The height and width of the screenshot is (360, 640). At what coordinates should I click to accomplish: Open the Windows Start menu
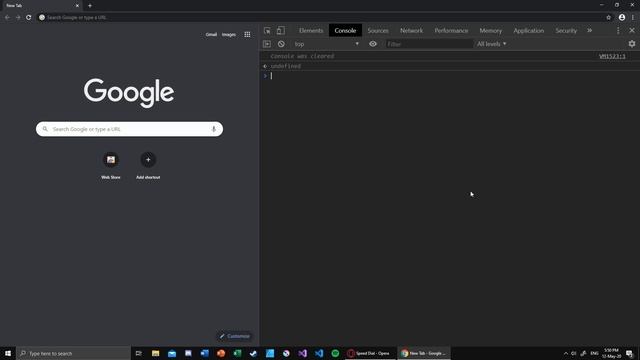pyautogui.click(x=8, y=353)
